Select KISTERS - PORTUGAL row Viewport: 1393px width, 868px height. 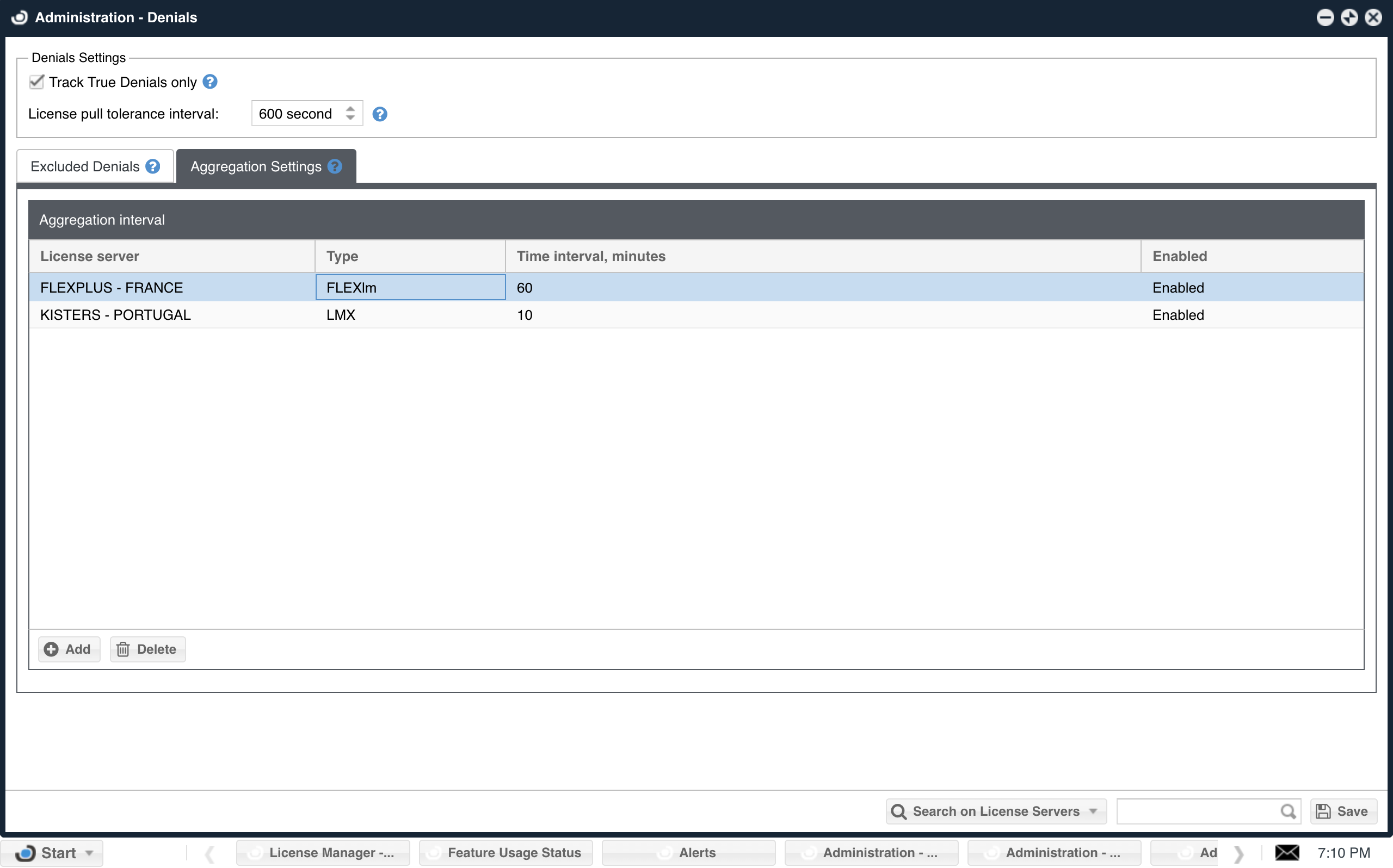coord(115,315)
